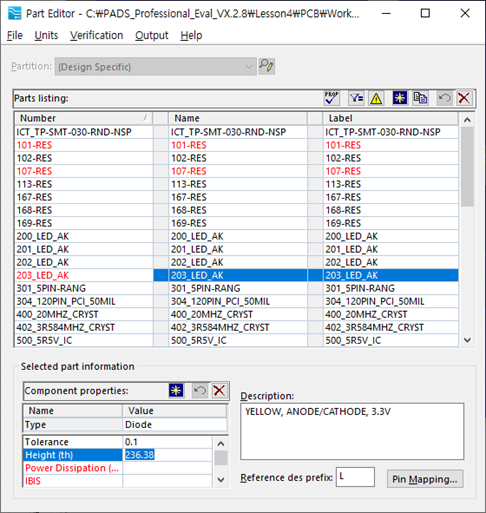Screen dimensions: 486x513
Task: Select 400_20MHZ_CRYST in the Number column
Action: (84, 314)
